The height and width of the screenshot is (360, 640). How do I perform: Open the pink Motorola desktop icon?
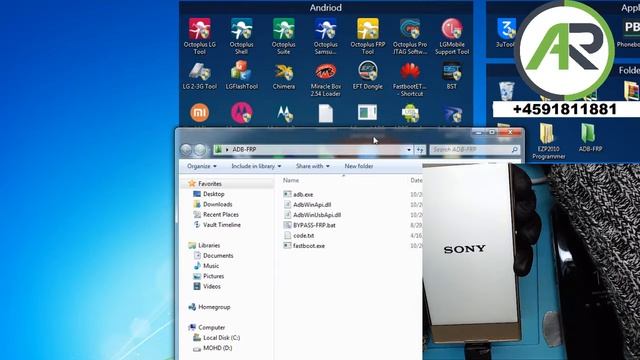coord(242,113)
